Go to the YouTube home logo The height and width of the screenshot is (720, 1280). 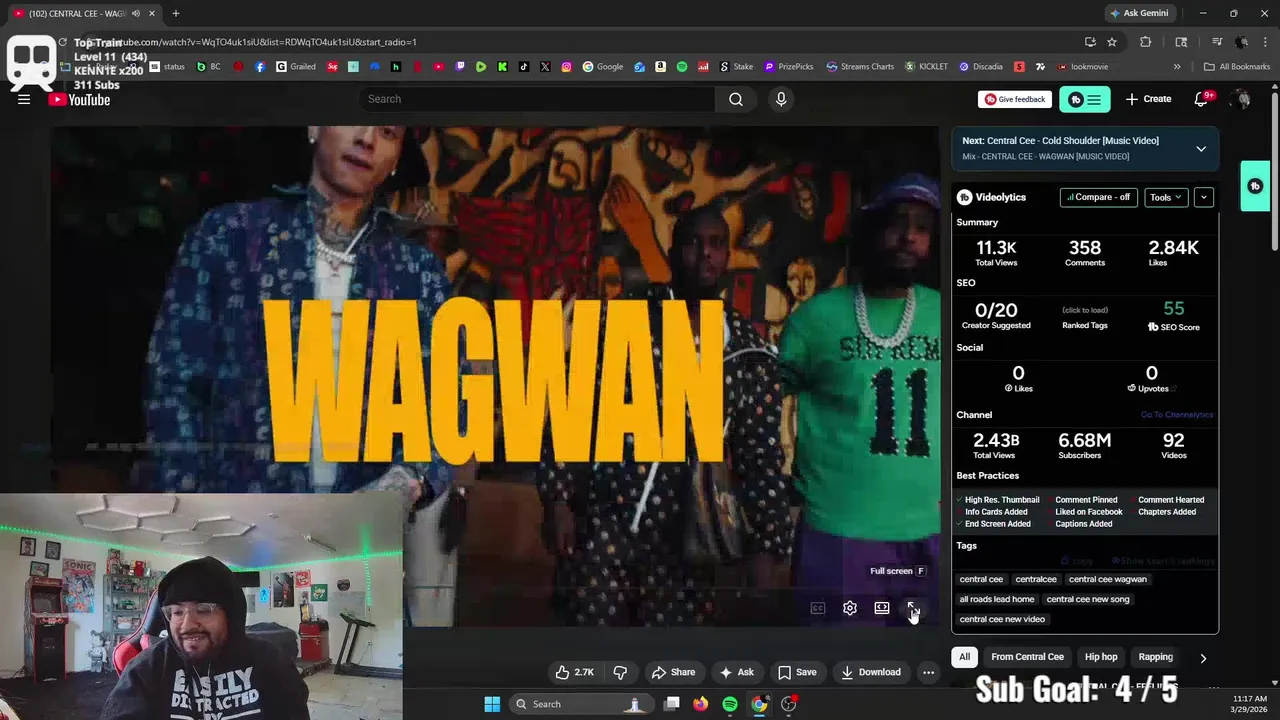[x=79, y=99]
